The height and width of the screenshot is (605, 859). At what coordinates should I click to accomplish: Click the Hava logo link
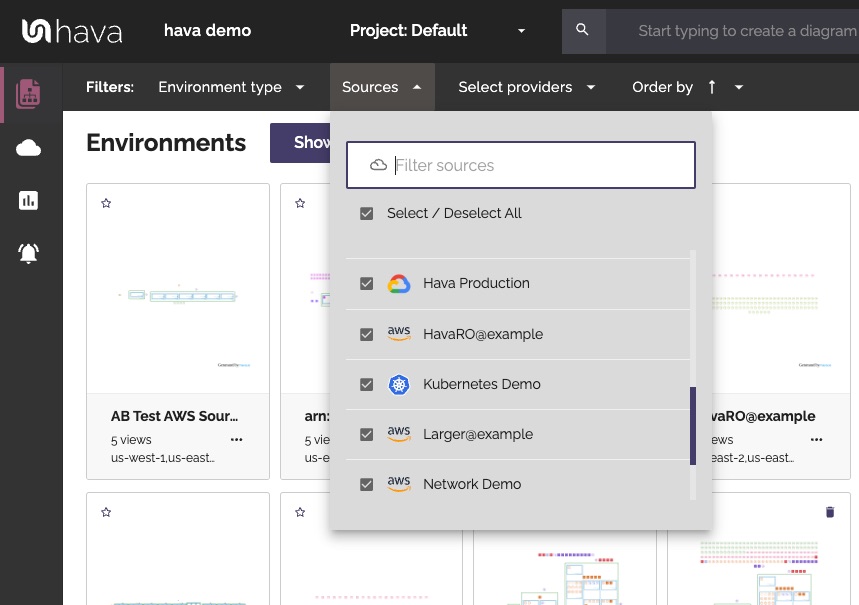[72, 31]
